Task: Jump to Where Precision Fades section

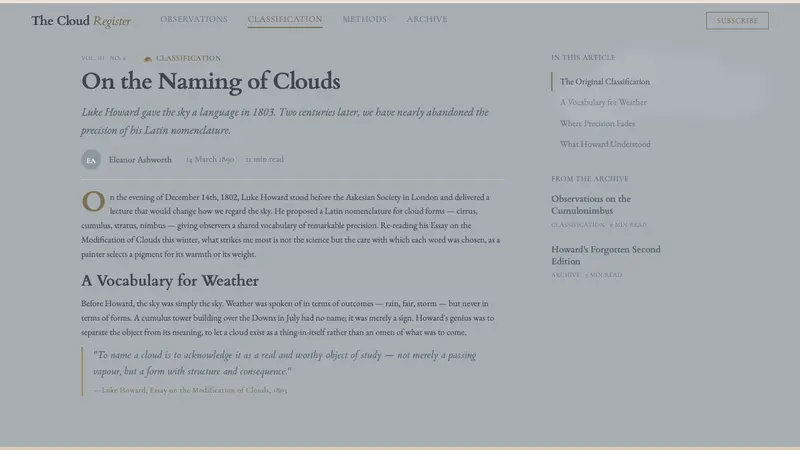Action: (x=597, y=123)
